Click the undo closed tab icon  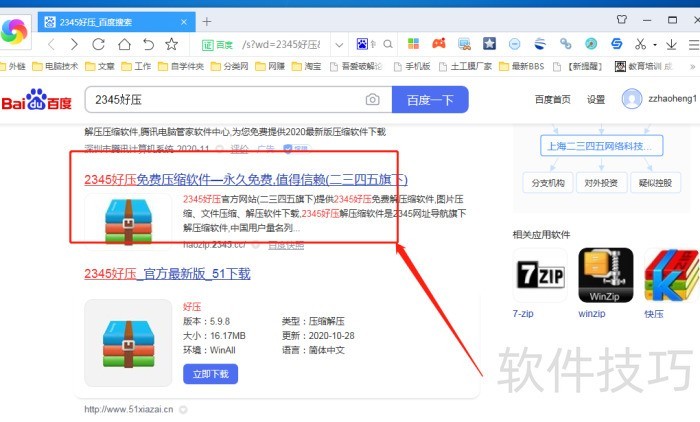click(x=148, y=44)
